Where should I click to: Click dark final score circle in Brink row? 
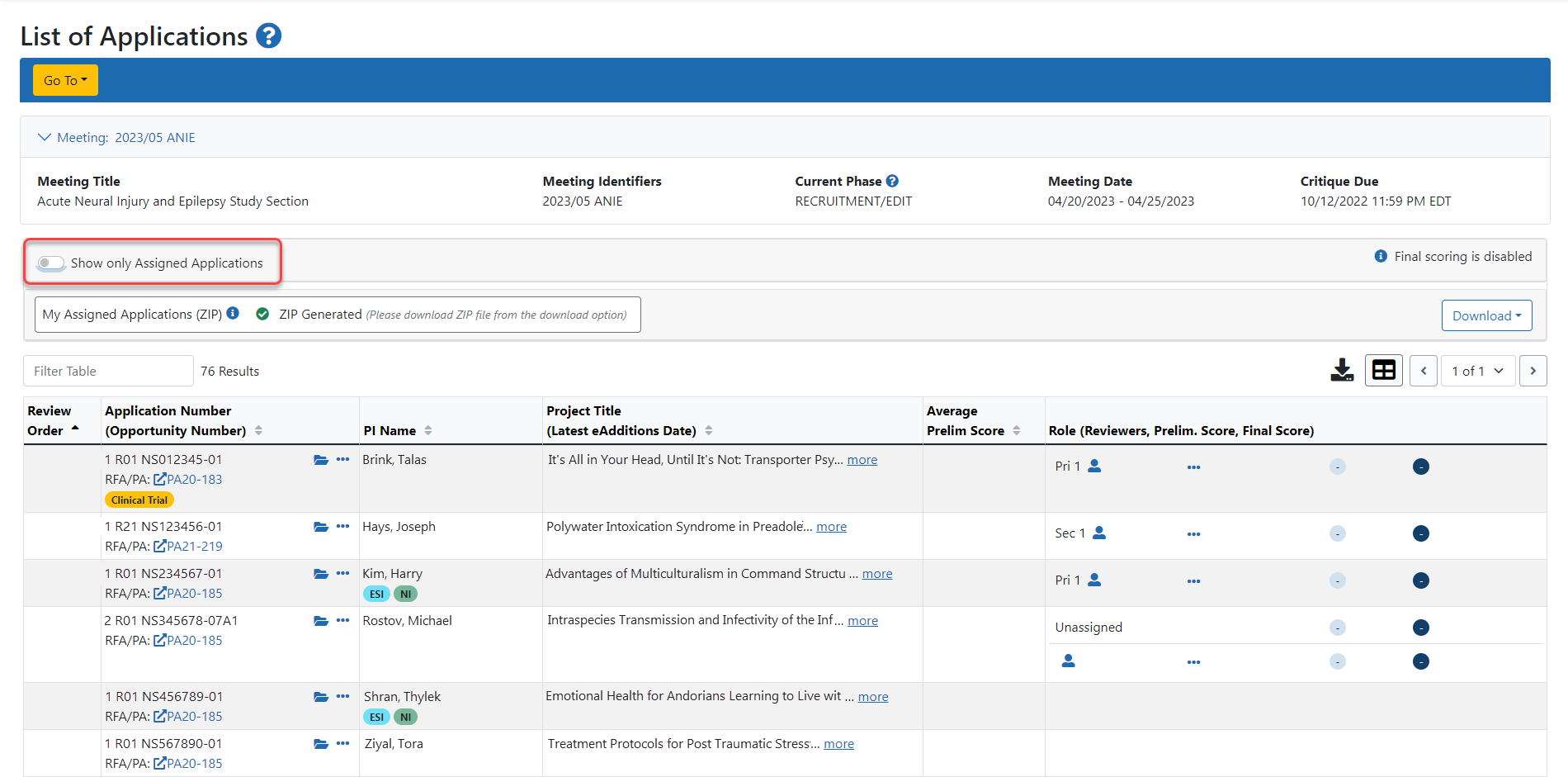(x=1421, y=467)
